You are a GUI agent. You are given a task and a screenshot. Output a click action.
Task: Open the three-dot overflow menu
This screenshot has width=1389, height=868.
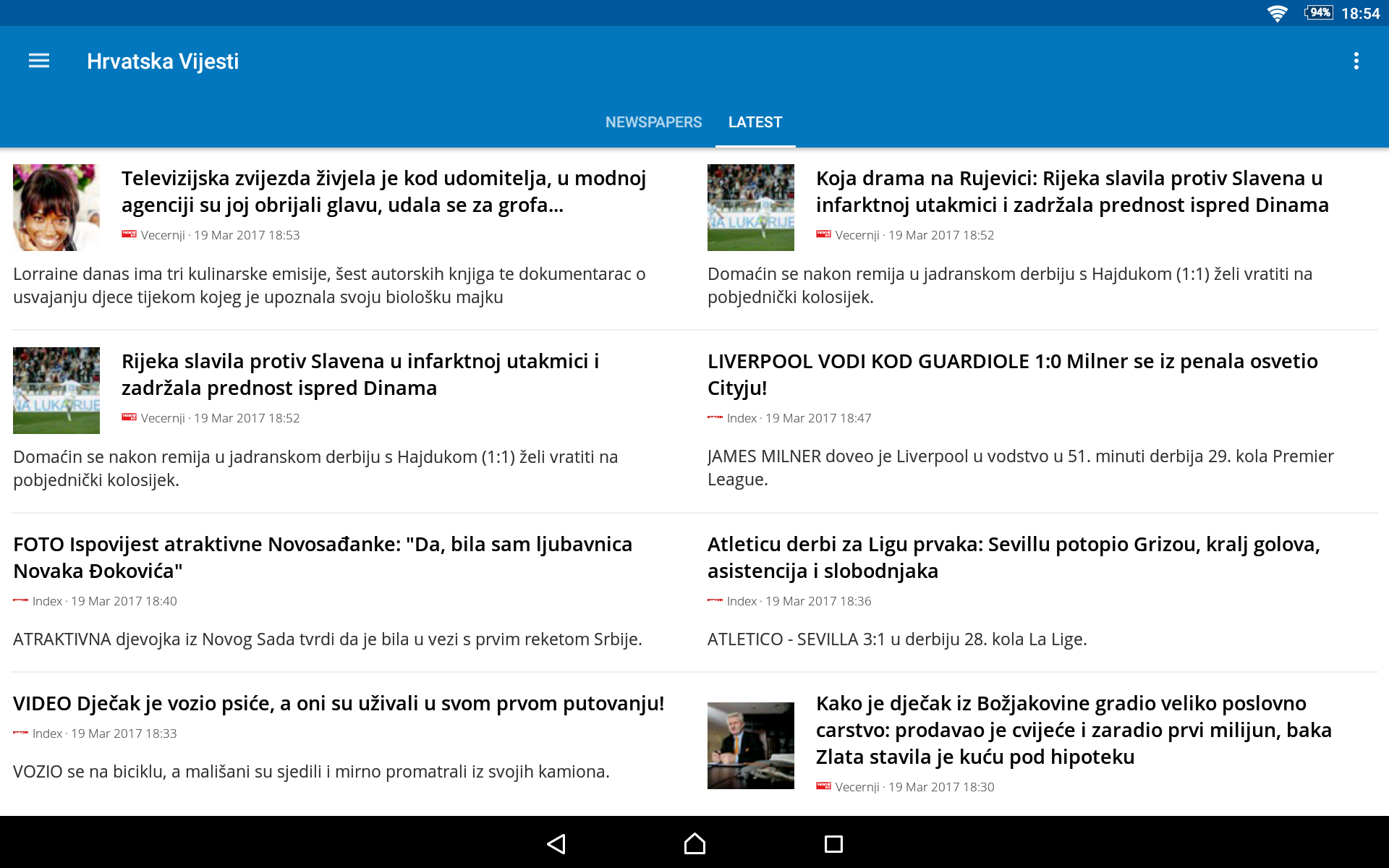pyautogui.click(x=1356, y=61)
